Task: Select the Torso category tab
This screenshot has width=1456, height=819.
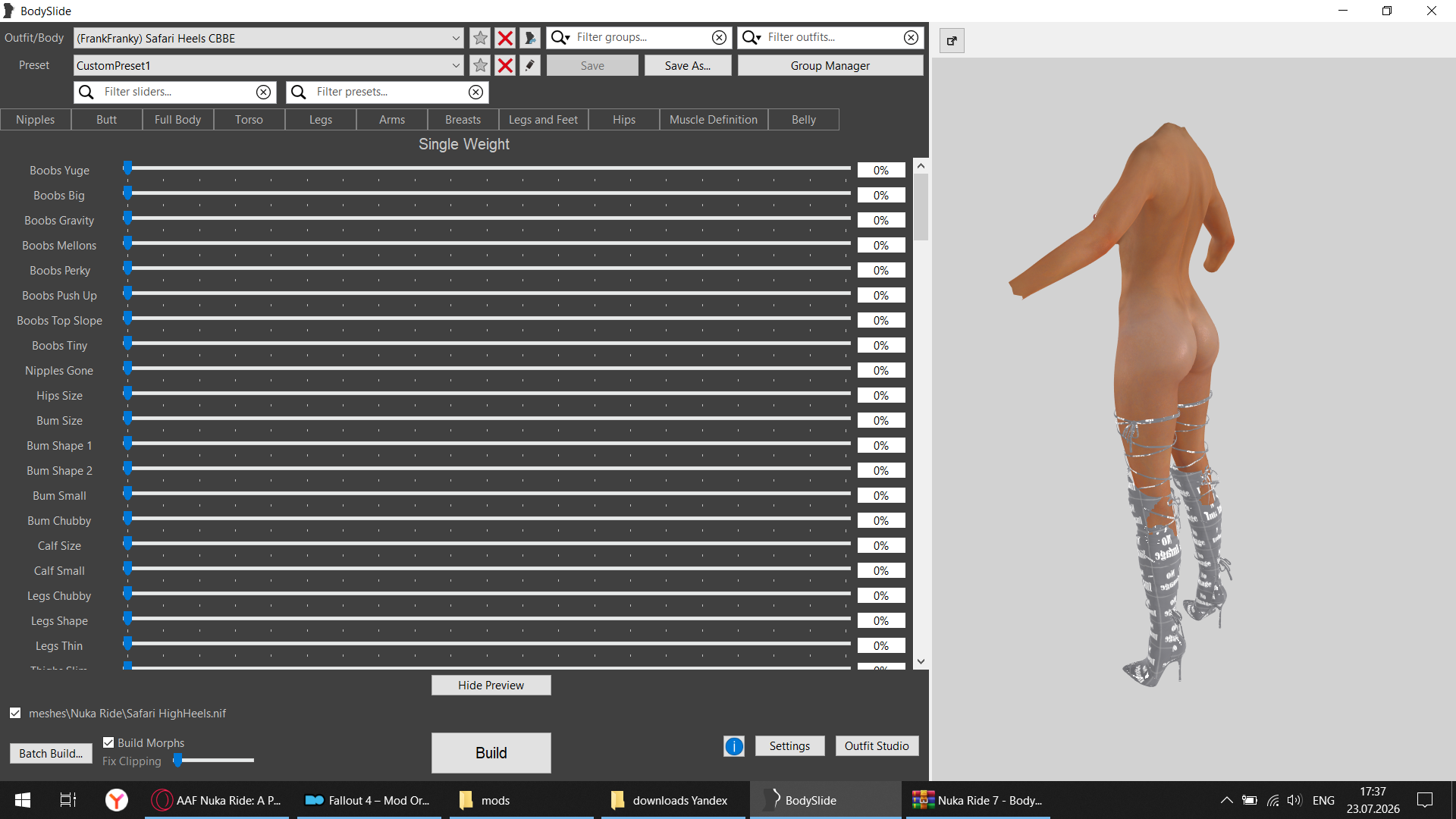Action: pyautogui.click(x=249, y=120)
